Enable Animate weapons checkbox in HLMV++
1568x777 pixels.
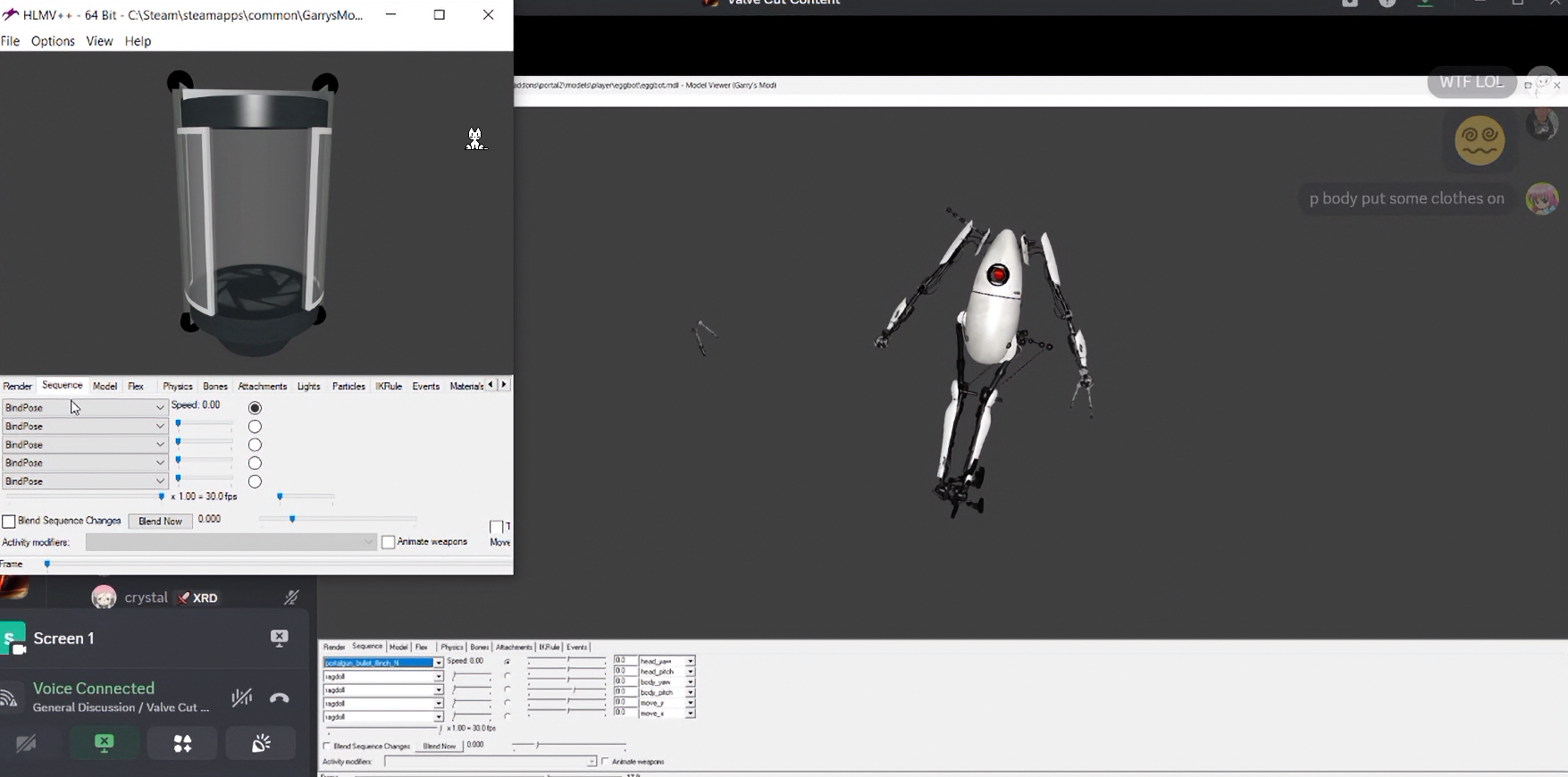(388, 542)
